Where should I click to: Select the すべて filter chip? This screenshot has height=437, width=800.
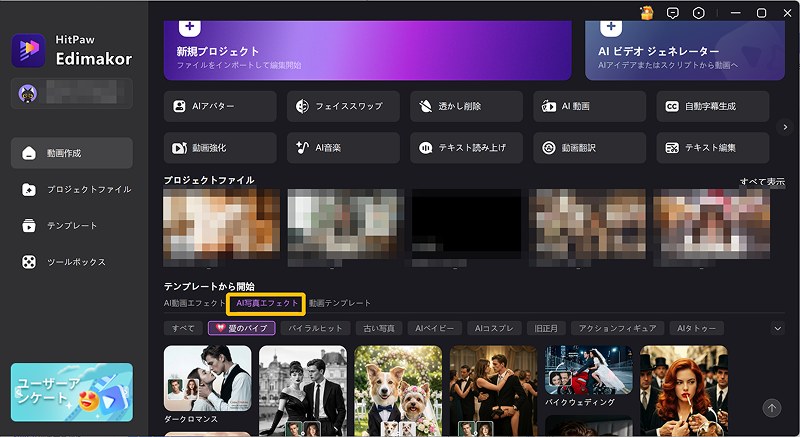[183, 328]
